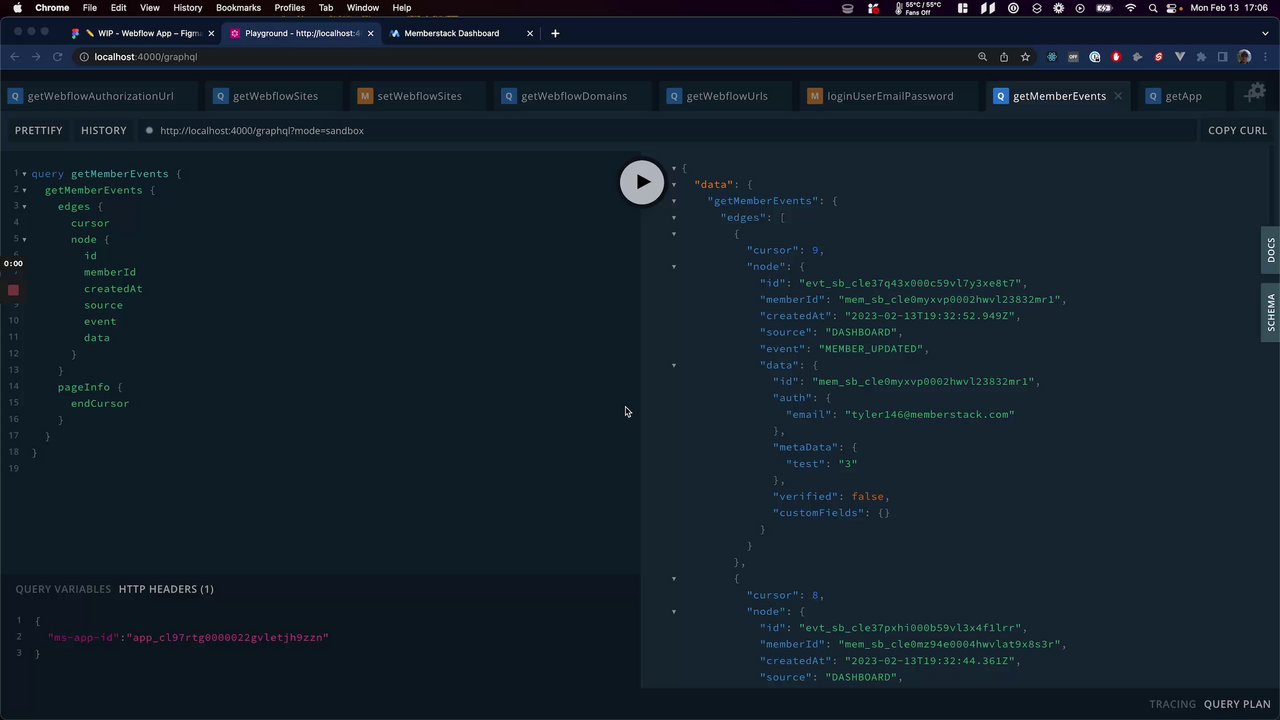The image size is (1280, 720).
Task: Open the playground settings gear icon
Action: 1254,93
